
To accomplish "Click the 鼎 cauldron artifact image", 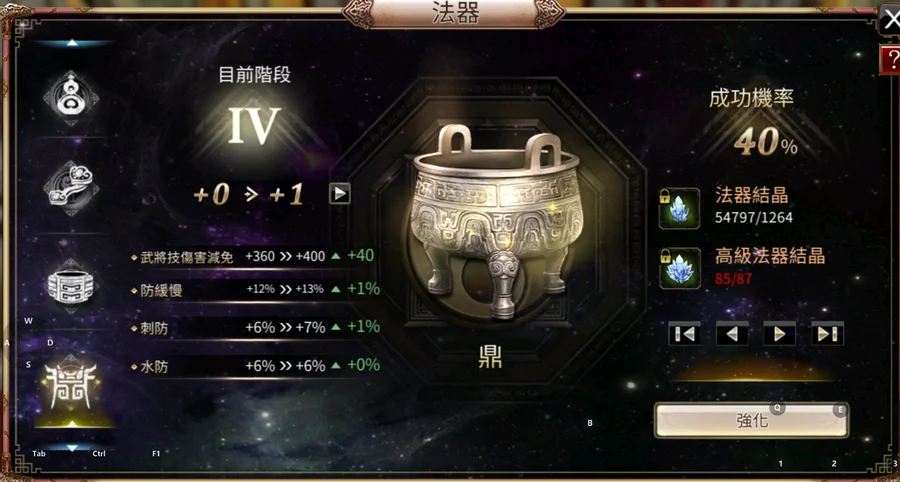I will [495, 221].
